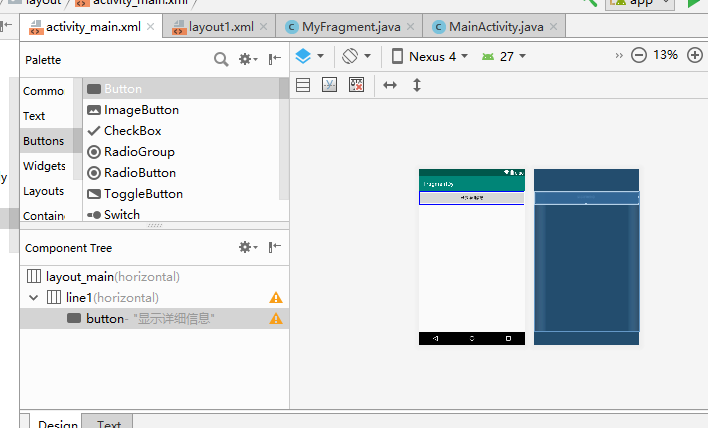Switch to the Design bottom tab

coord(56,423)
